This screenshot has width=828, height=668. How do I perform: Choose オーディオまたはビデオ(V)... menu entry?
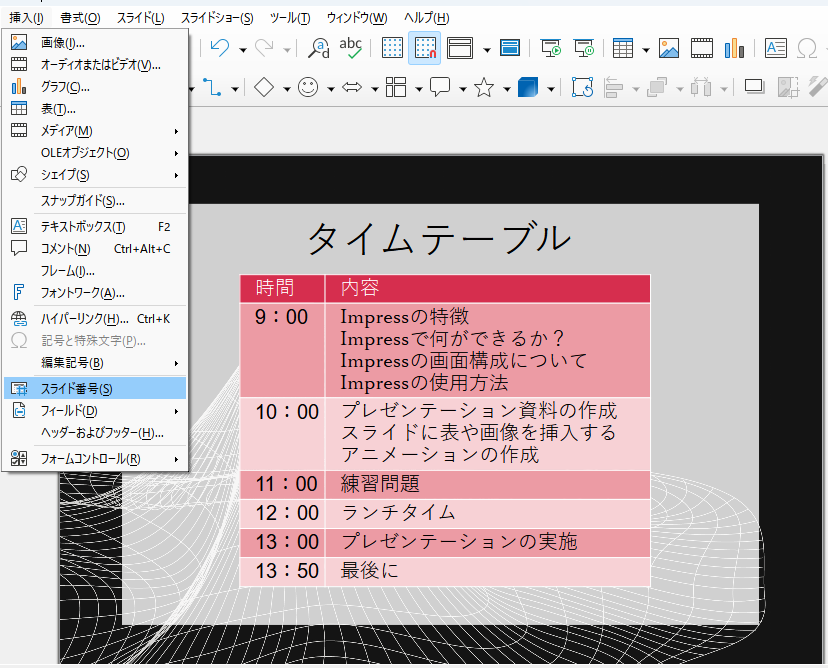click(x=95, y=65)
